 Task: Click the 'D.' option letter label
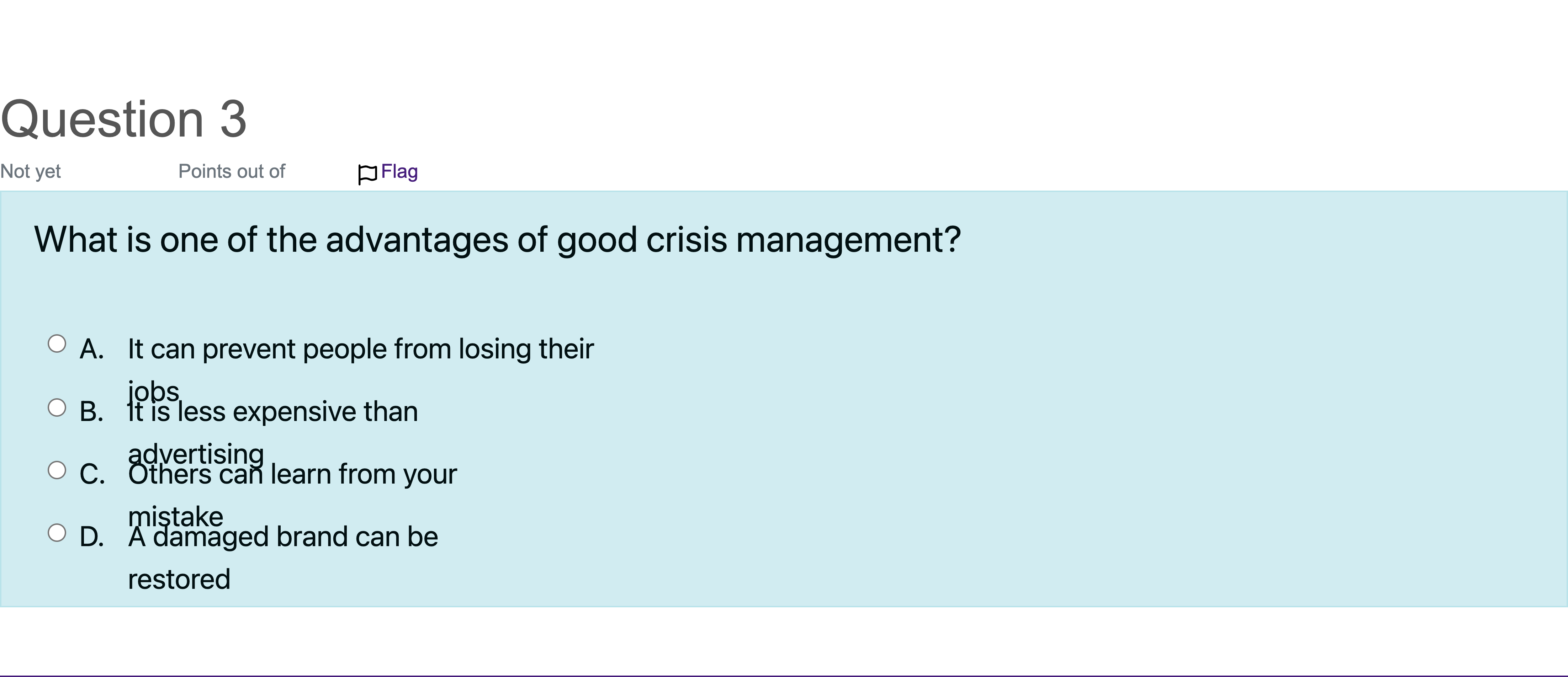click(x=92, y=538)
